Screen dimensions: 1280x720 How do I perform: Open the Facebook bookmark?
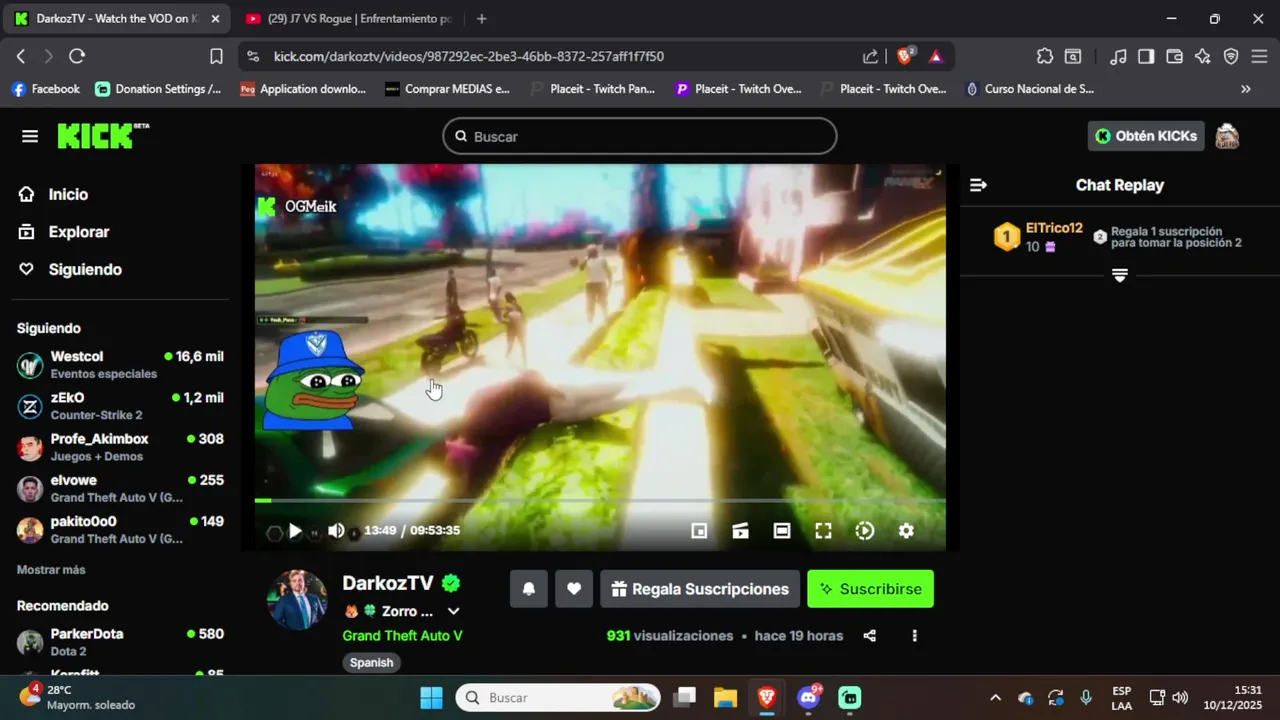46,89
